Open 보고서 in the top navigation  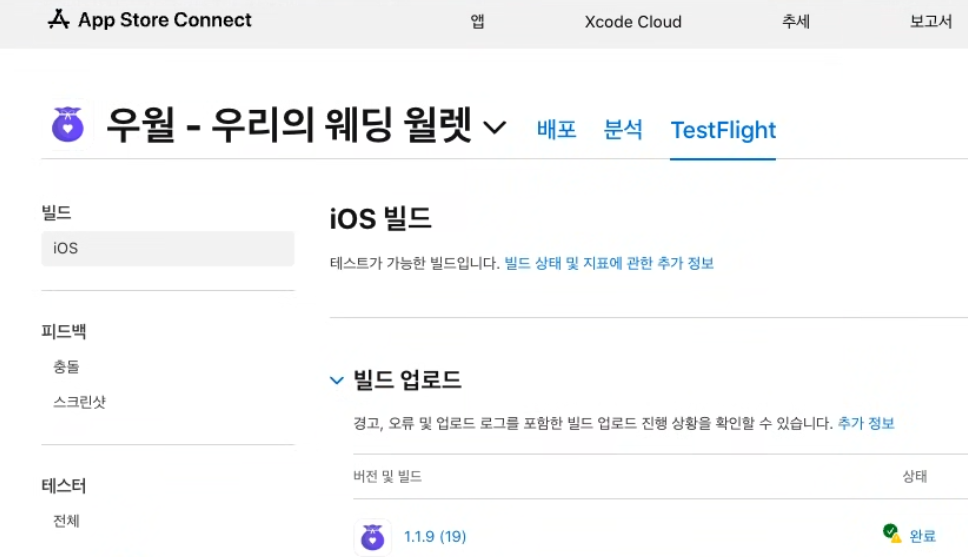coord(930,22)
